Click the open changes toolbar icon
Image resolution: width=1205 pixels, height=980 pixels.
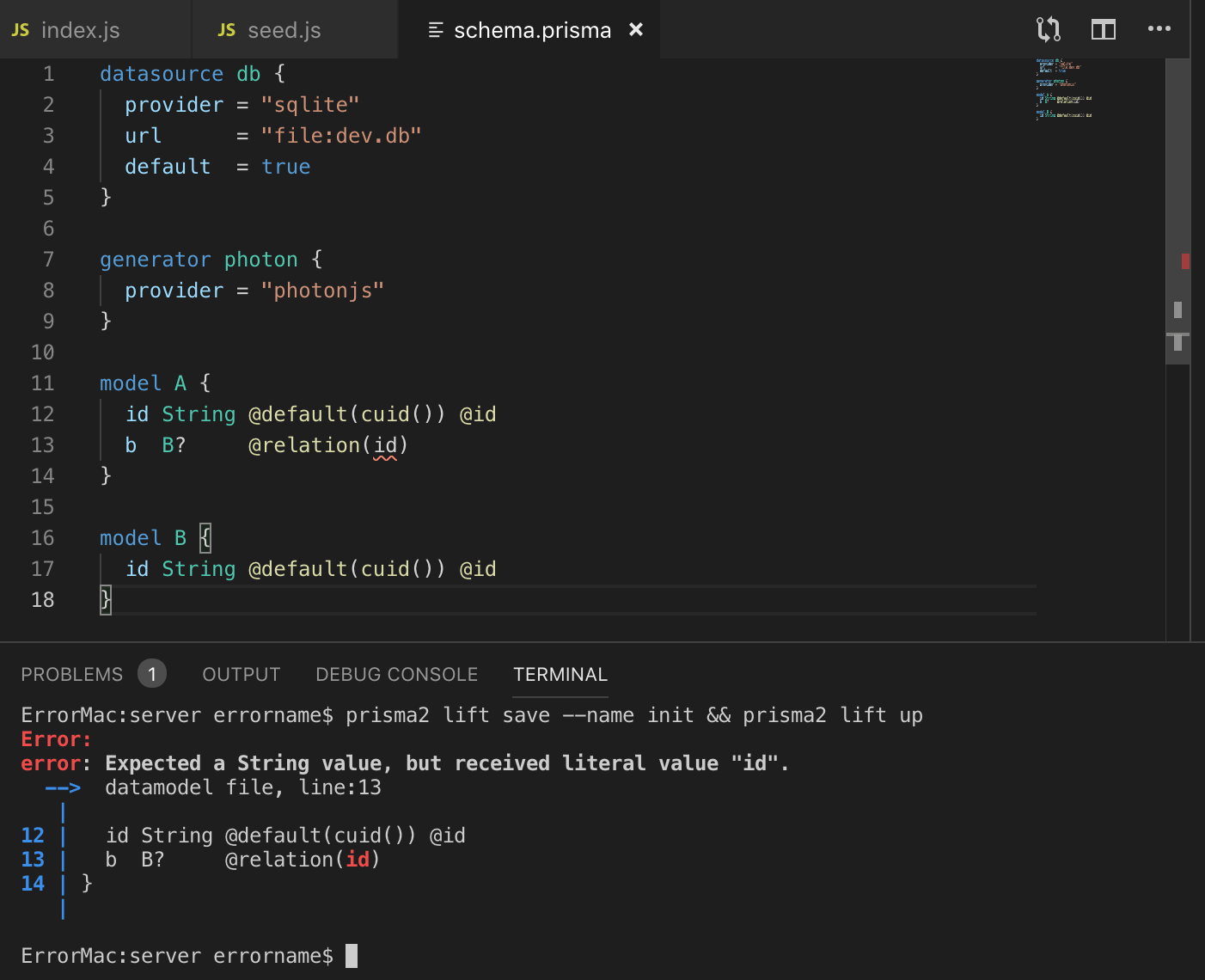pos(1048,28)
